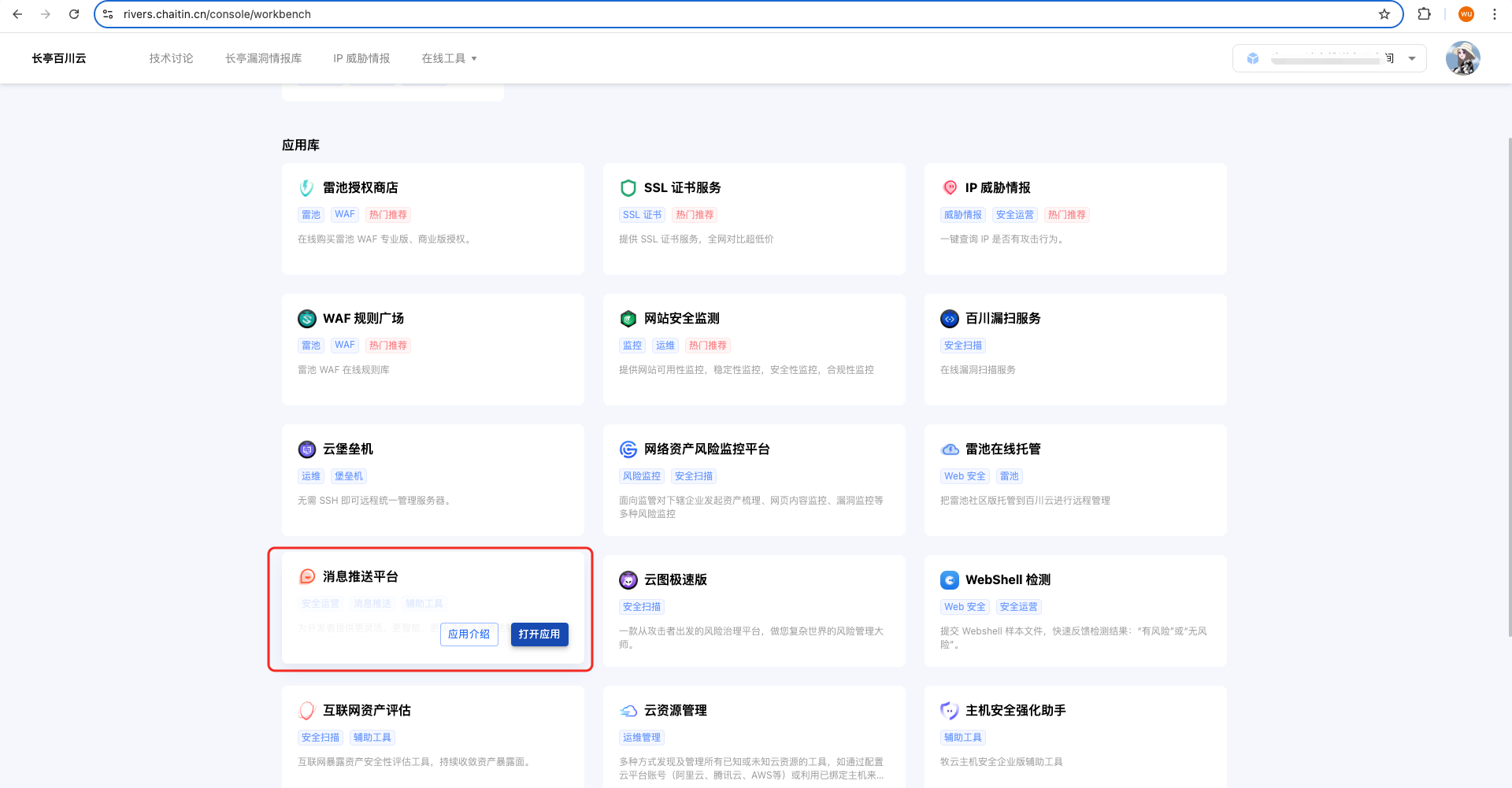Bookmark this page with the star icon
Screen dimensions: 1512x788
(1384, 14)
